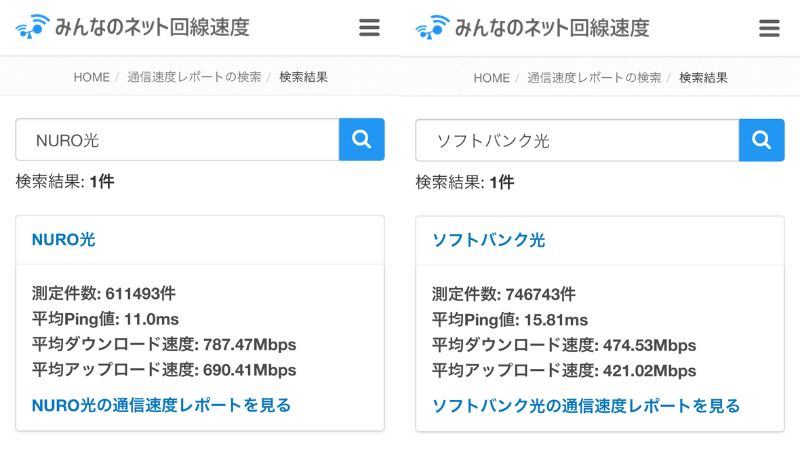800x450 pixels.
Task: Open 通信速度レポートの検索 breadcrumb on right page
Action: 594,78
